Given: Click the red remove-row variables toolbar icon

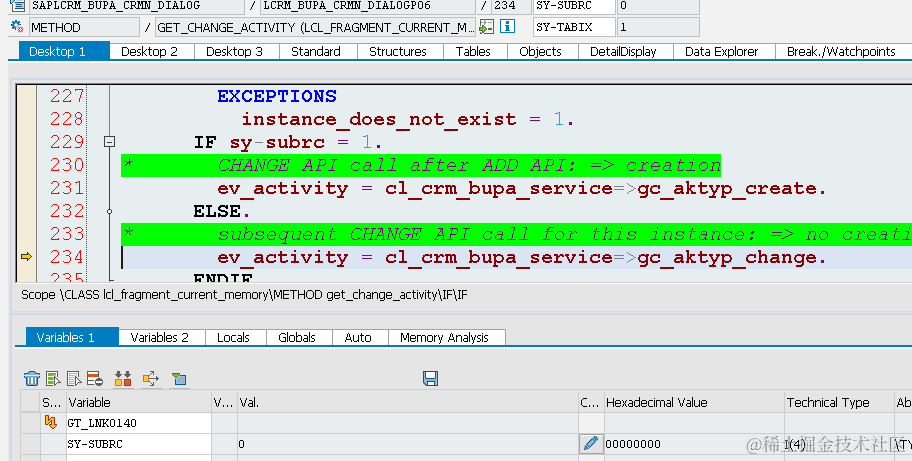Looking at the screenshot, I should [x=95, y=379].
